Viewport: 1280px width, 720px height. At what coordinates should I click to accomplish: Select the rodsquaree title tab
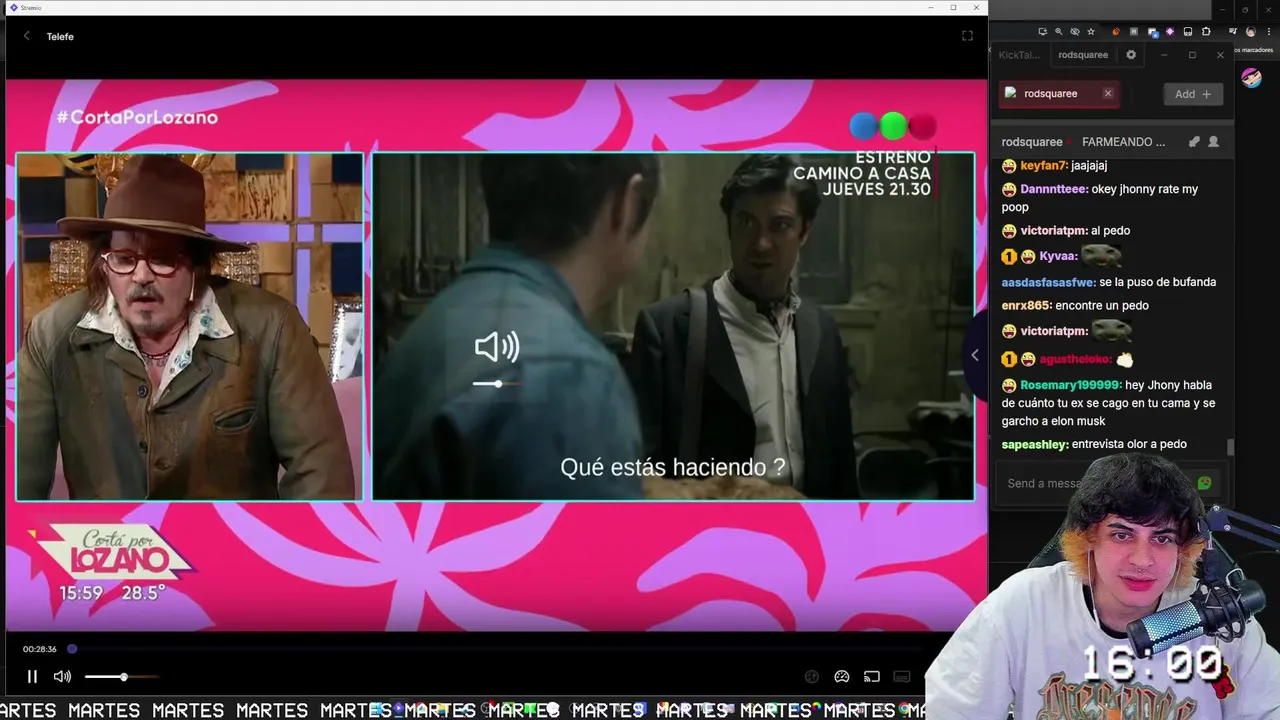point(1083,55)
